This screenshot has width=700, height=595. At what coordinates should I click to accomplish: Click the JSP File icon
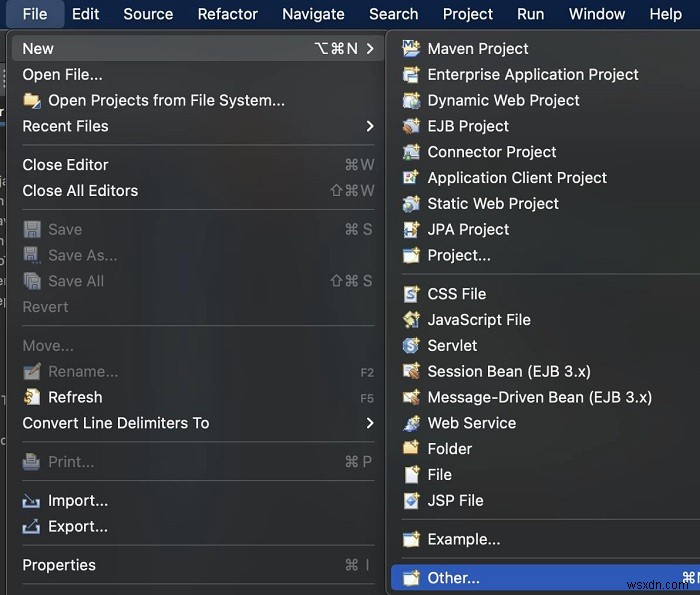click(x=411, y=500)
